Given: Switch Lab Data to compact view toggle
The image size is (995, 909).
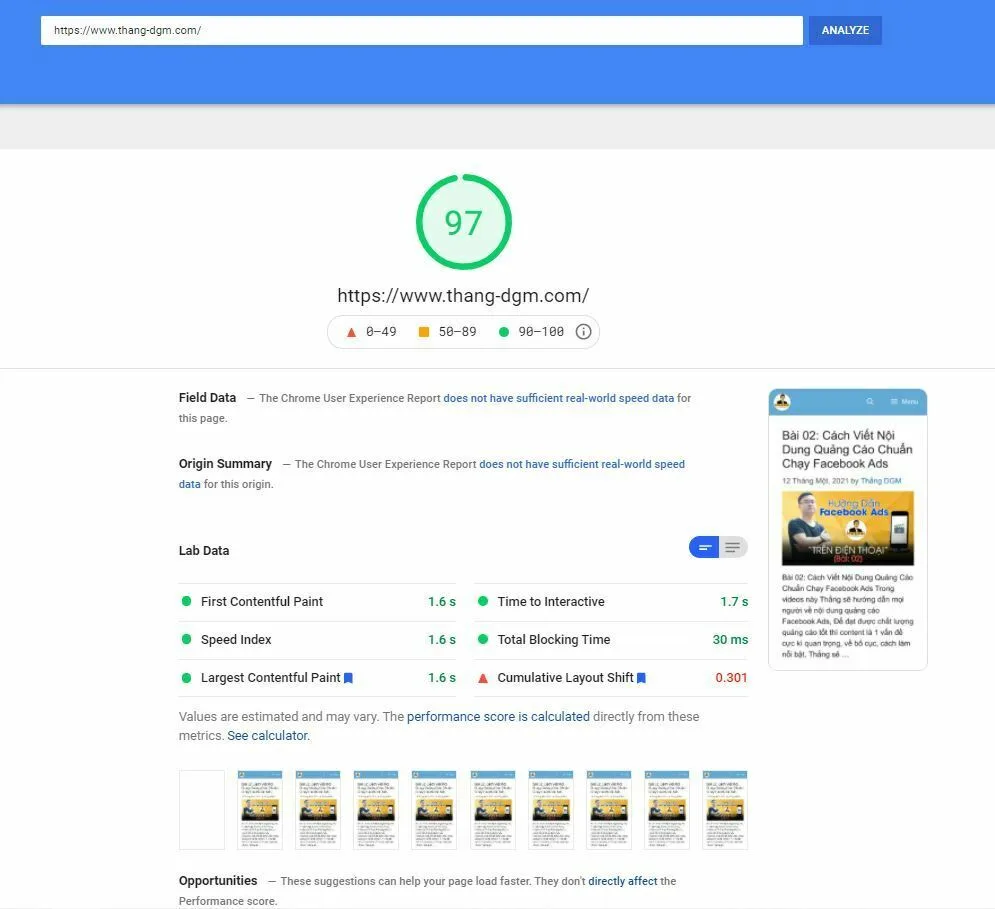Looking at the screenshot, I should coord(704,547).
